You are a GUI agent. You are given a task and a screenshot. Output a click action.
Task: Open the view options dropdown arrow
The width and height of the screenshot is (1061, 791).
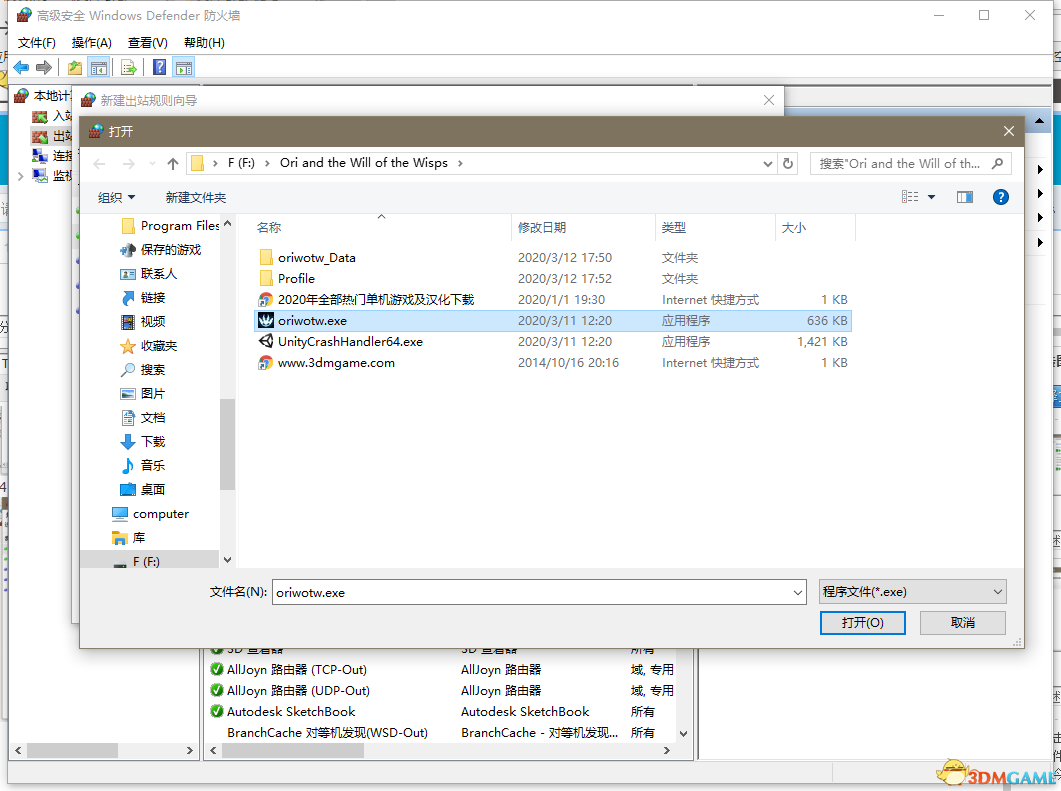click(931, 197)
